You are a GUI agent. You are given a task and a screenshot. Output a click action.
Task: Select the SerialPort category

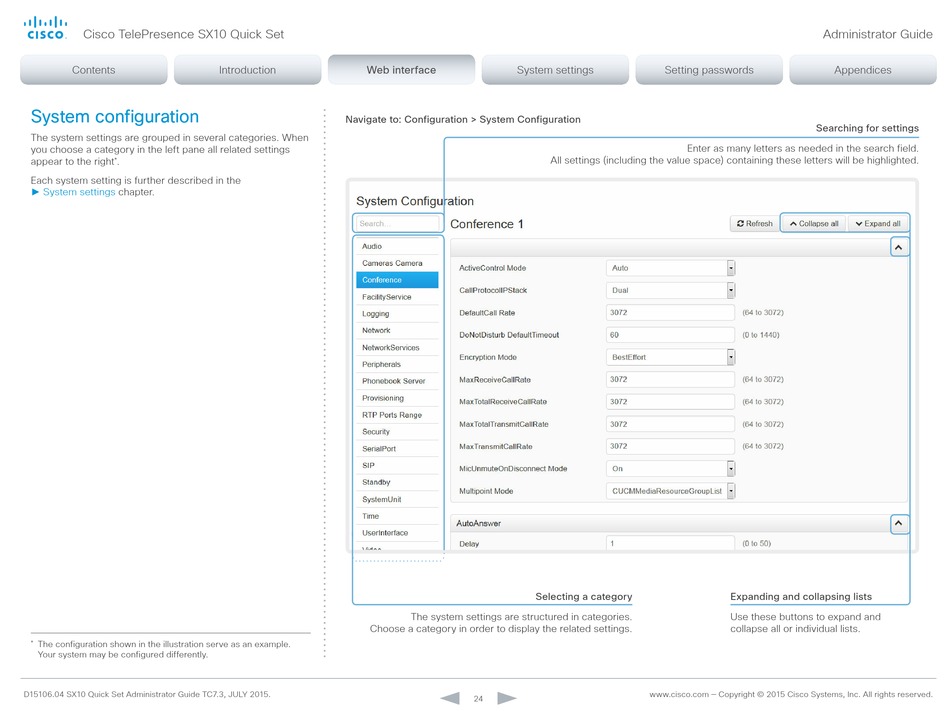397,449
